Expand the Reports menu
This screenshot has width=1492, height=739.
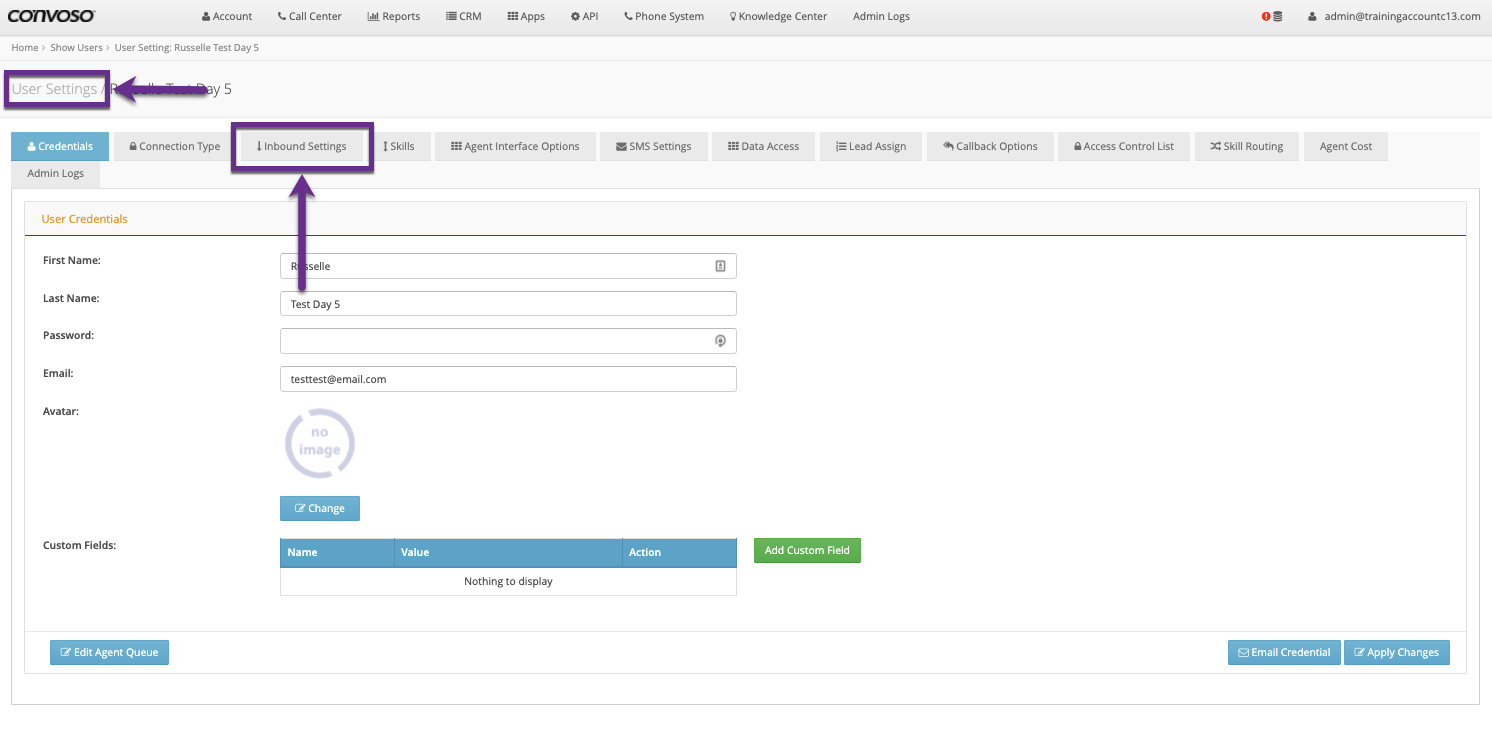[394, 17]
